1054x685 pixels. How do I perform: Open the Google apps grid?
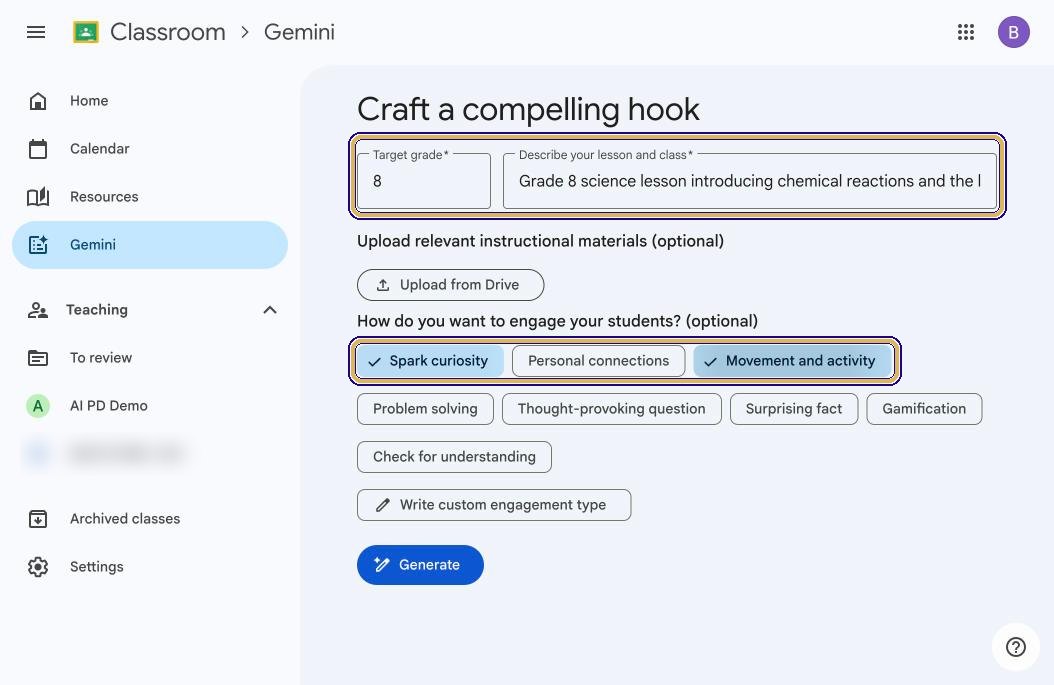(x=966, y=32)
